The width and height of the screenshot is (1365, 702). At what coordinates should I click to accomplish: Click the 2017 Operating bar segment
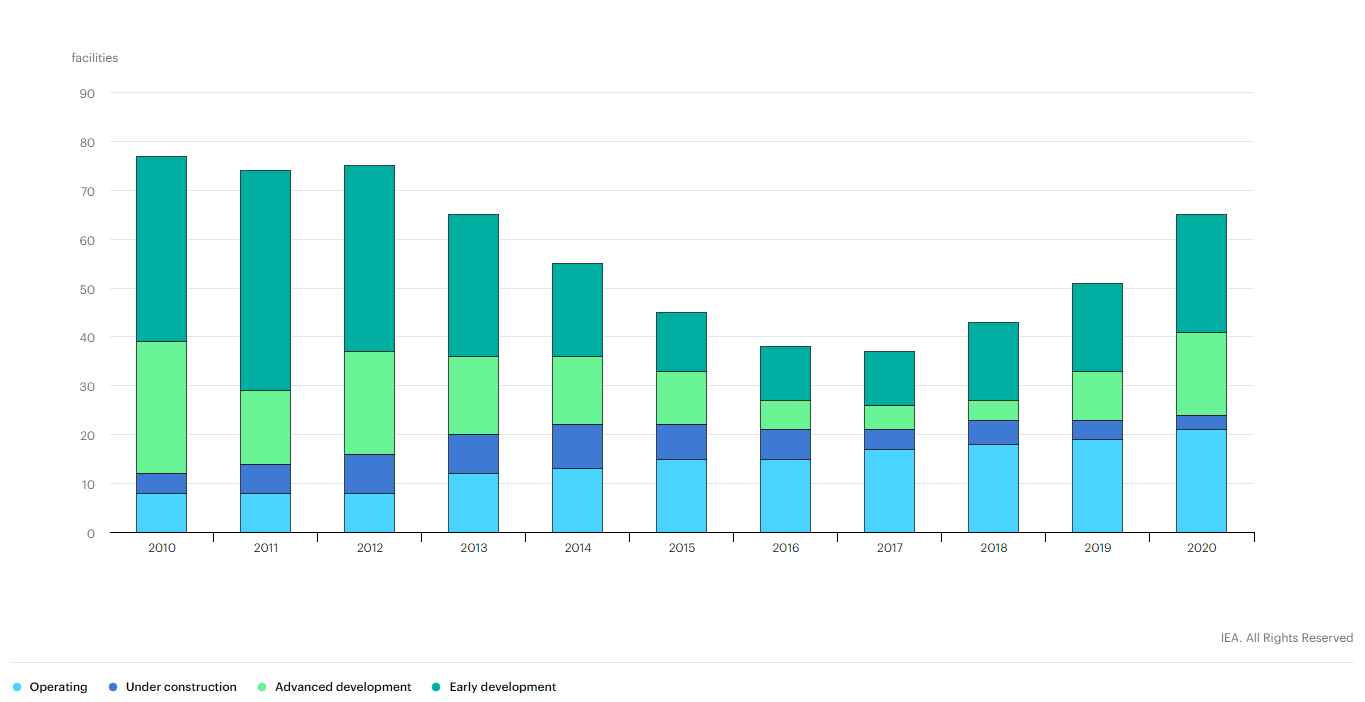point(889,491)
